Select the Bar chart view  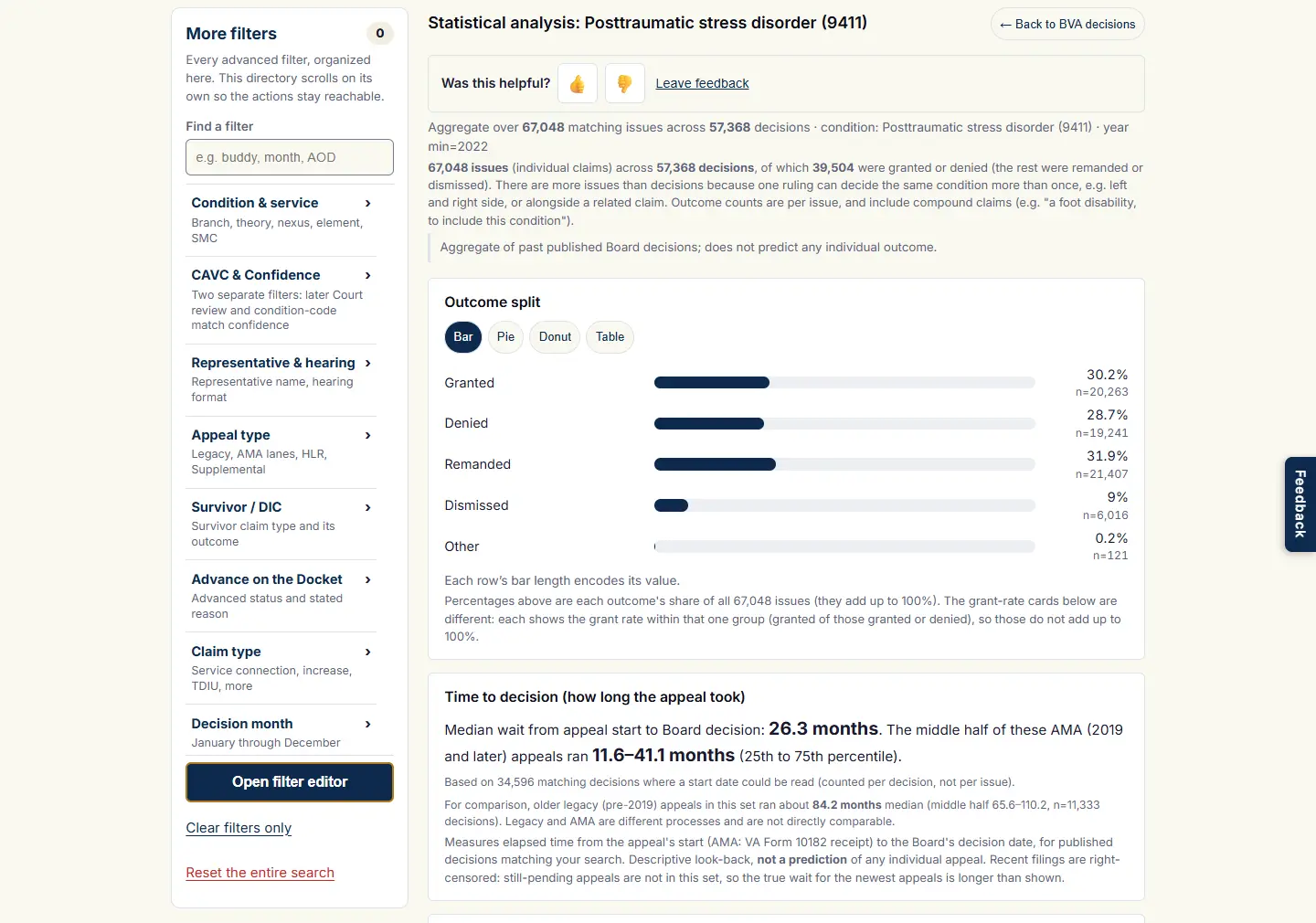tap(463, 337)
